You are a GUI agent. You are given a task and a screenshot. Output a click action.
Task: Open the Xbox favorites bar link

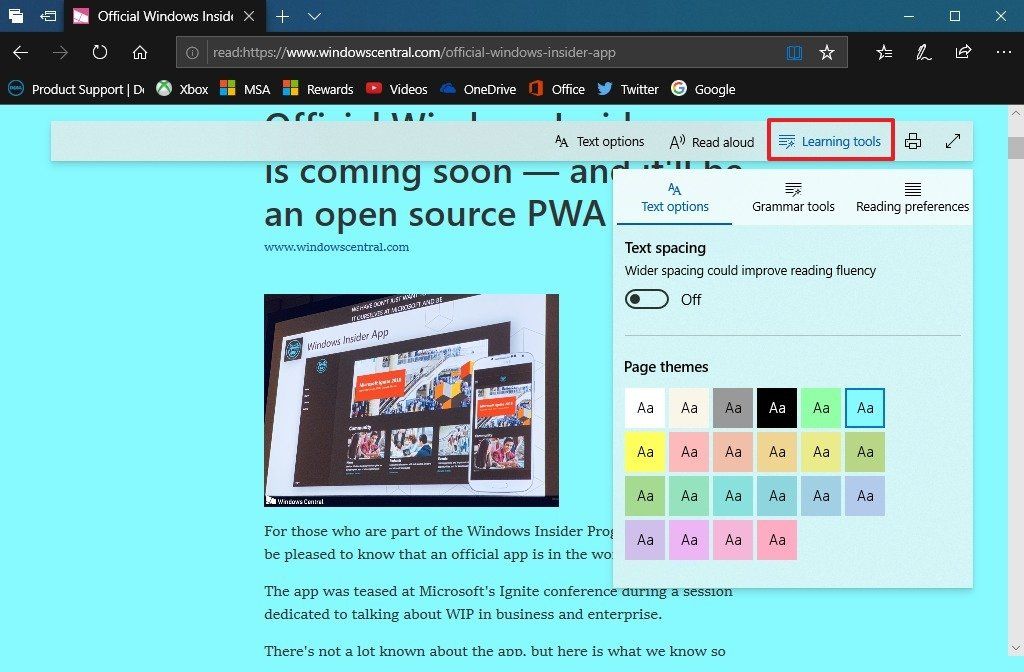182,89
